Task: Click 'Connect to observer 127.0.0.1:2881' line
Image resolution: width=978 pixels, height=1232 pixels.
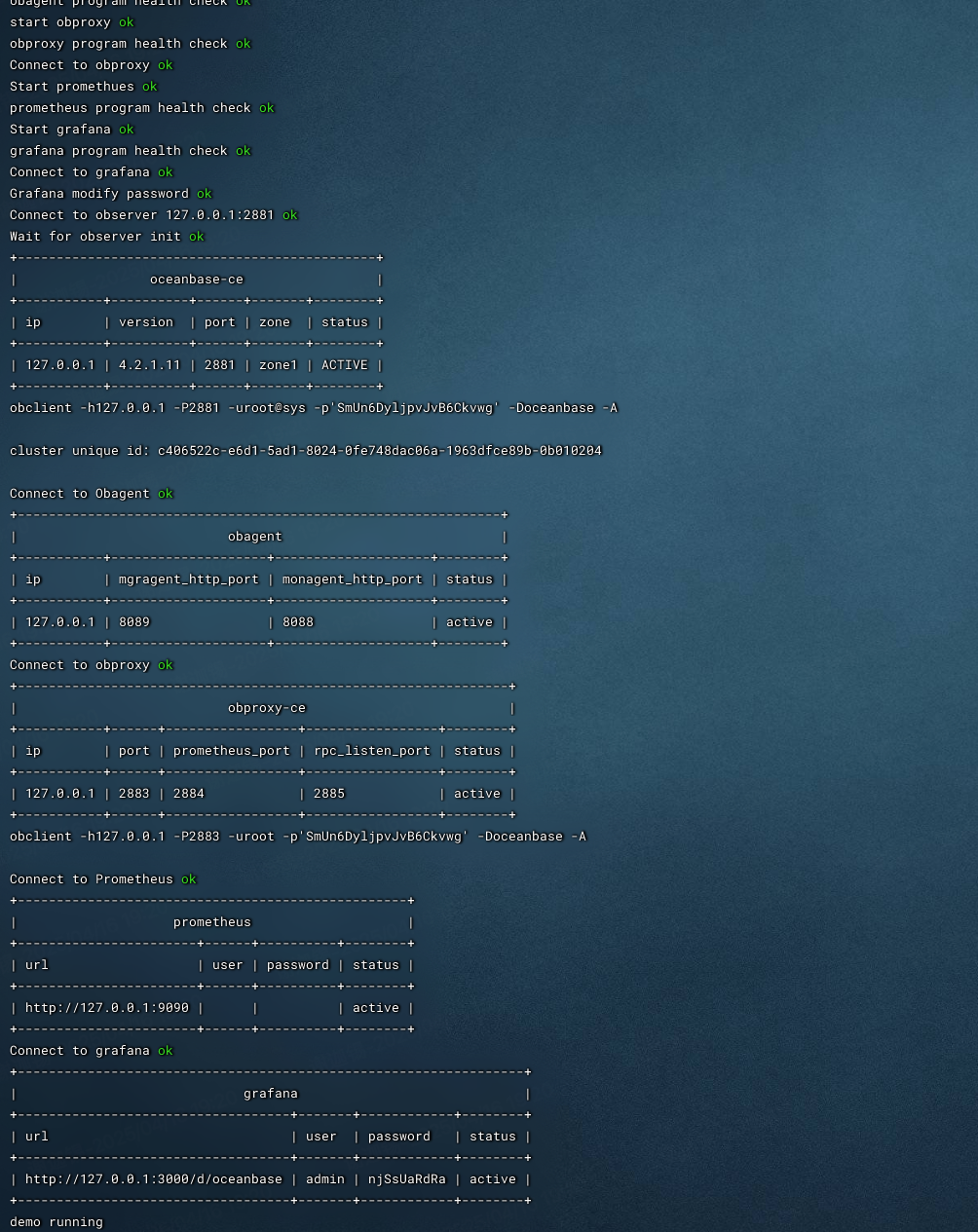Action: (154, 215)
